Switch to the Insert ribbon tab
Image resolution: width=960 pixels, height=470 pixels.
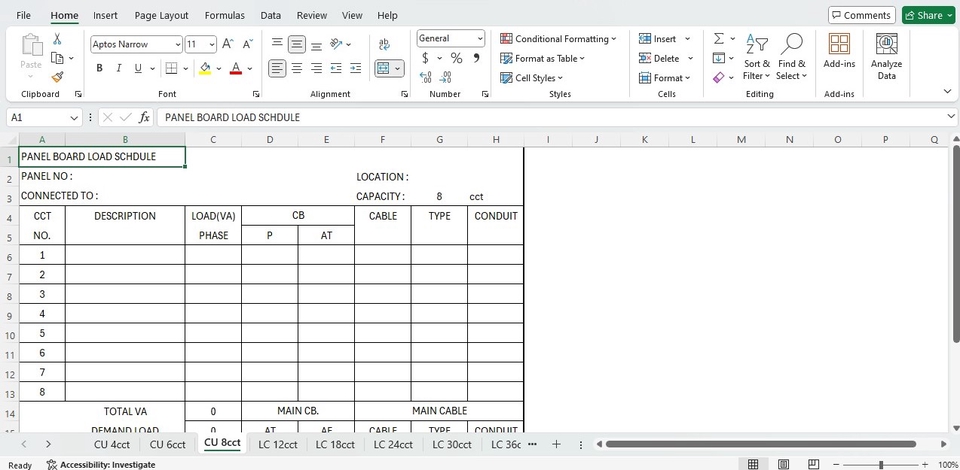105,15
